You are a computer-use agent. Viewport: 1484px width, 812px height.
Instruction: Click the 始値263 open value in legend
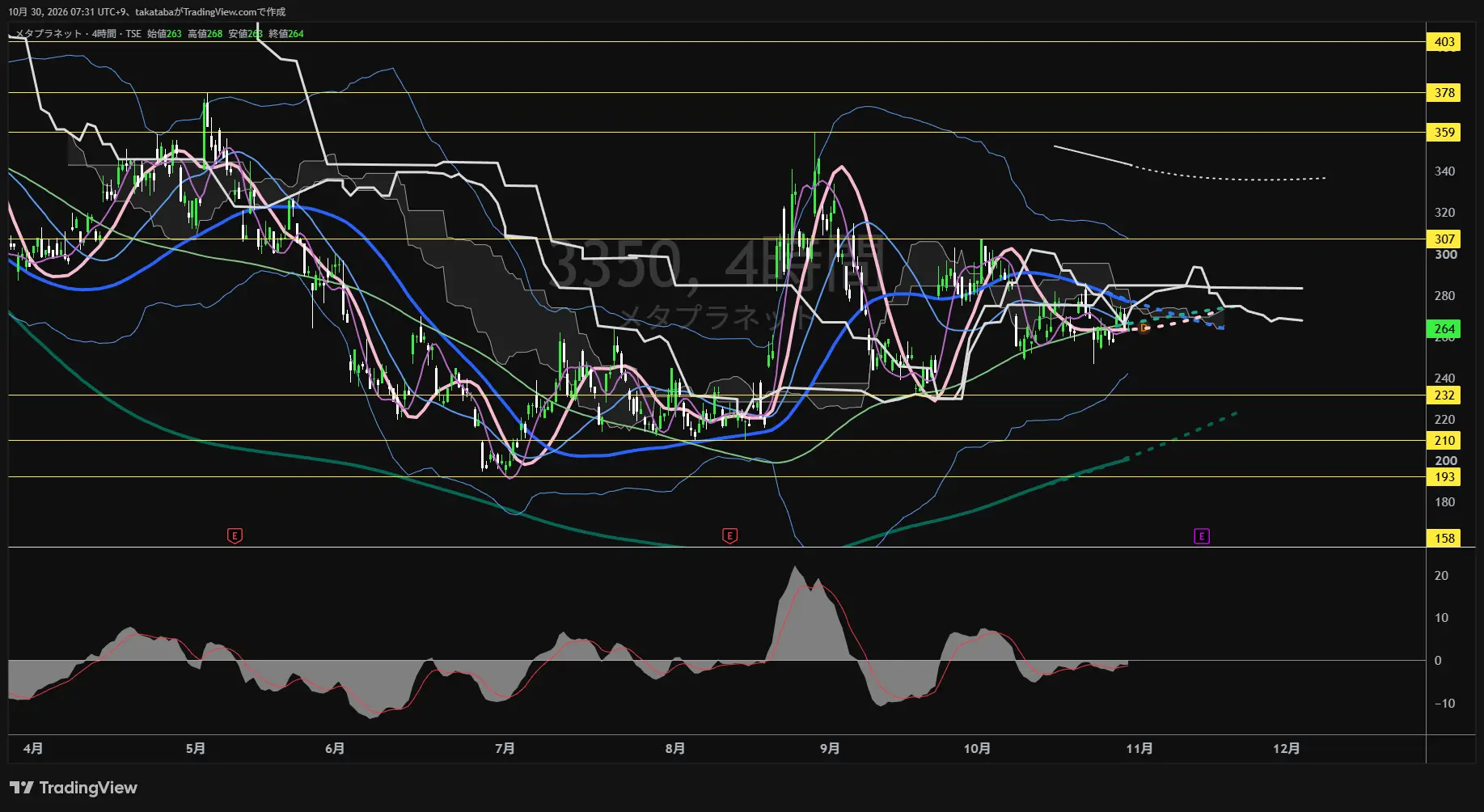pos(164,34)
